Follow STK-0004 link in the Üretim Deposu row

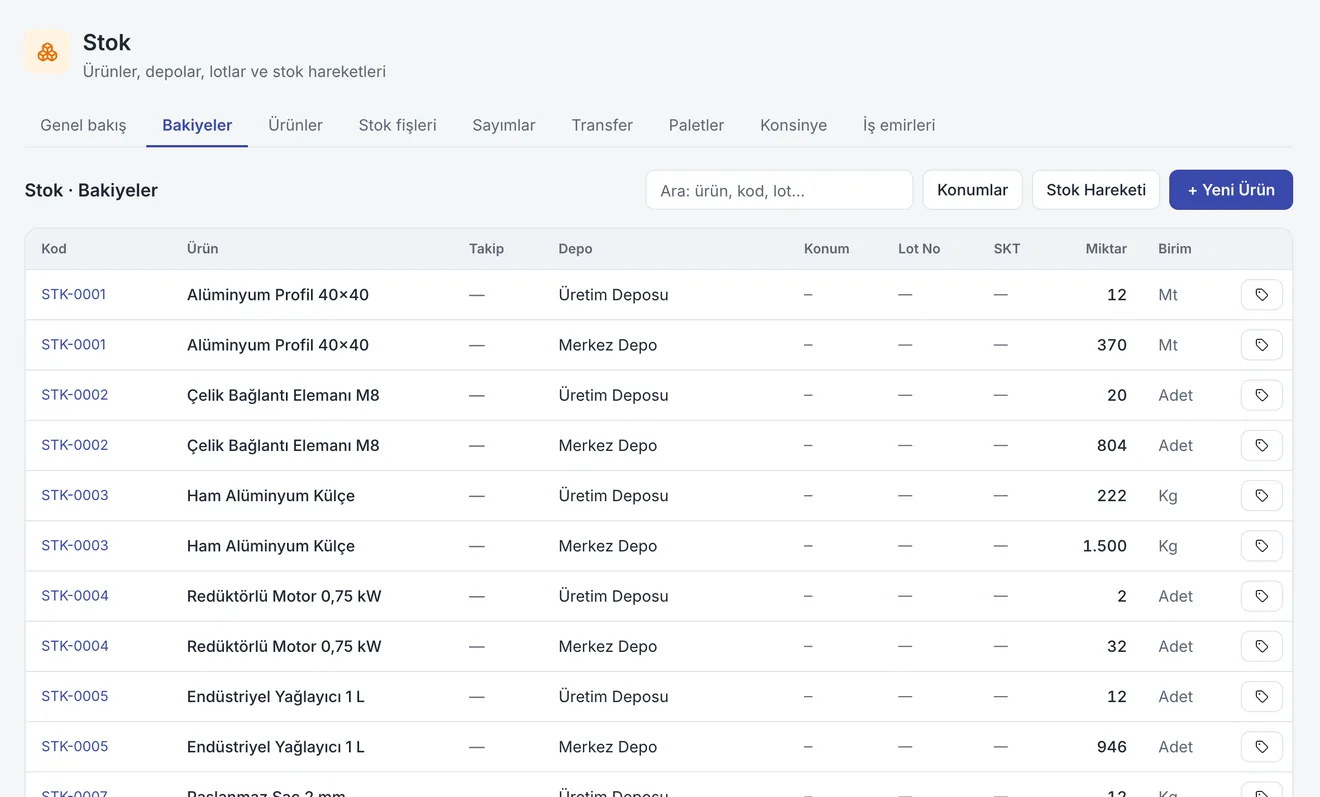[x=74, y=596]
